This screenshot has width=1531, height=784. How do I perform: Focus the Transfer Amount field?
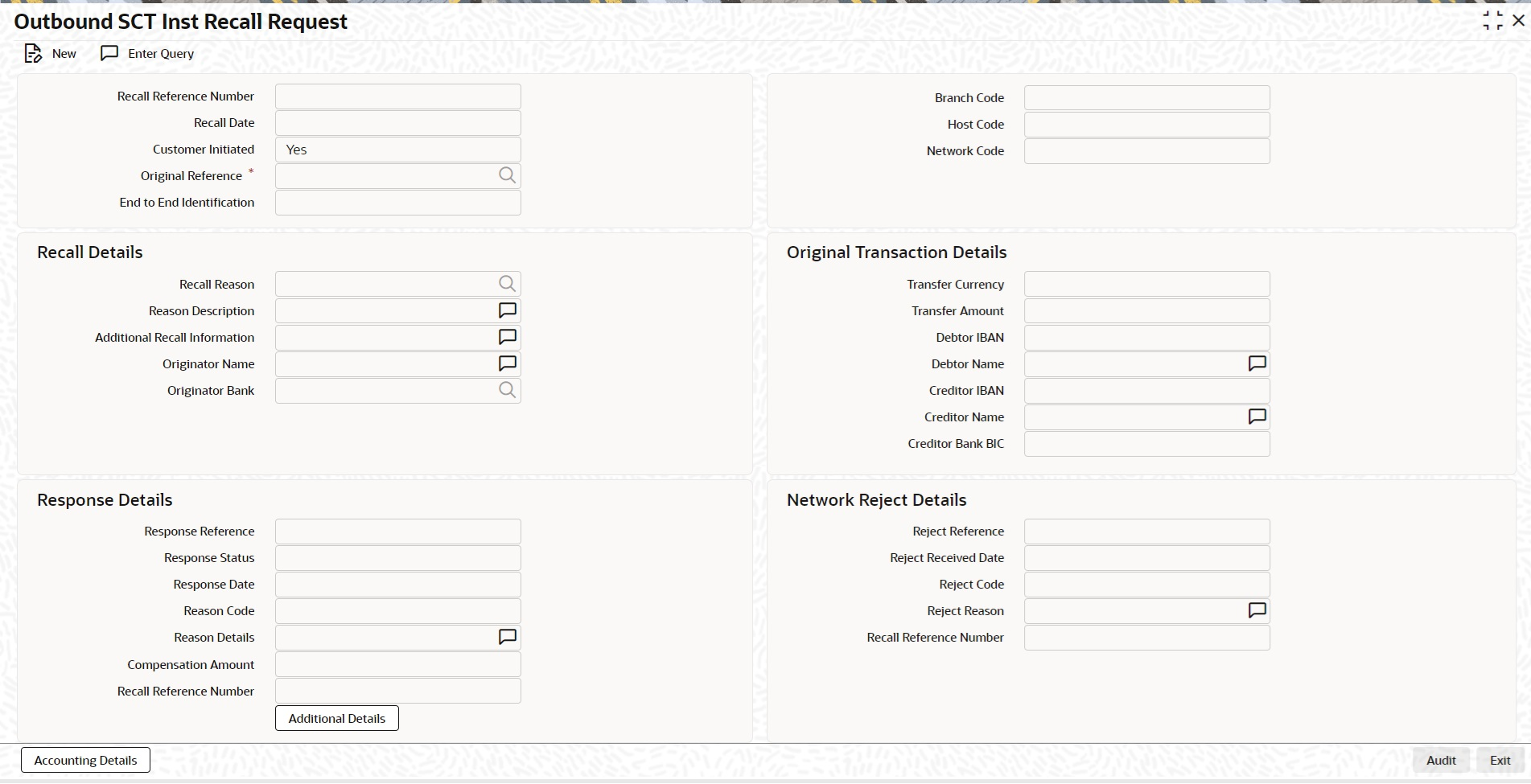1147,310
